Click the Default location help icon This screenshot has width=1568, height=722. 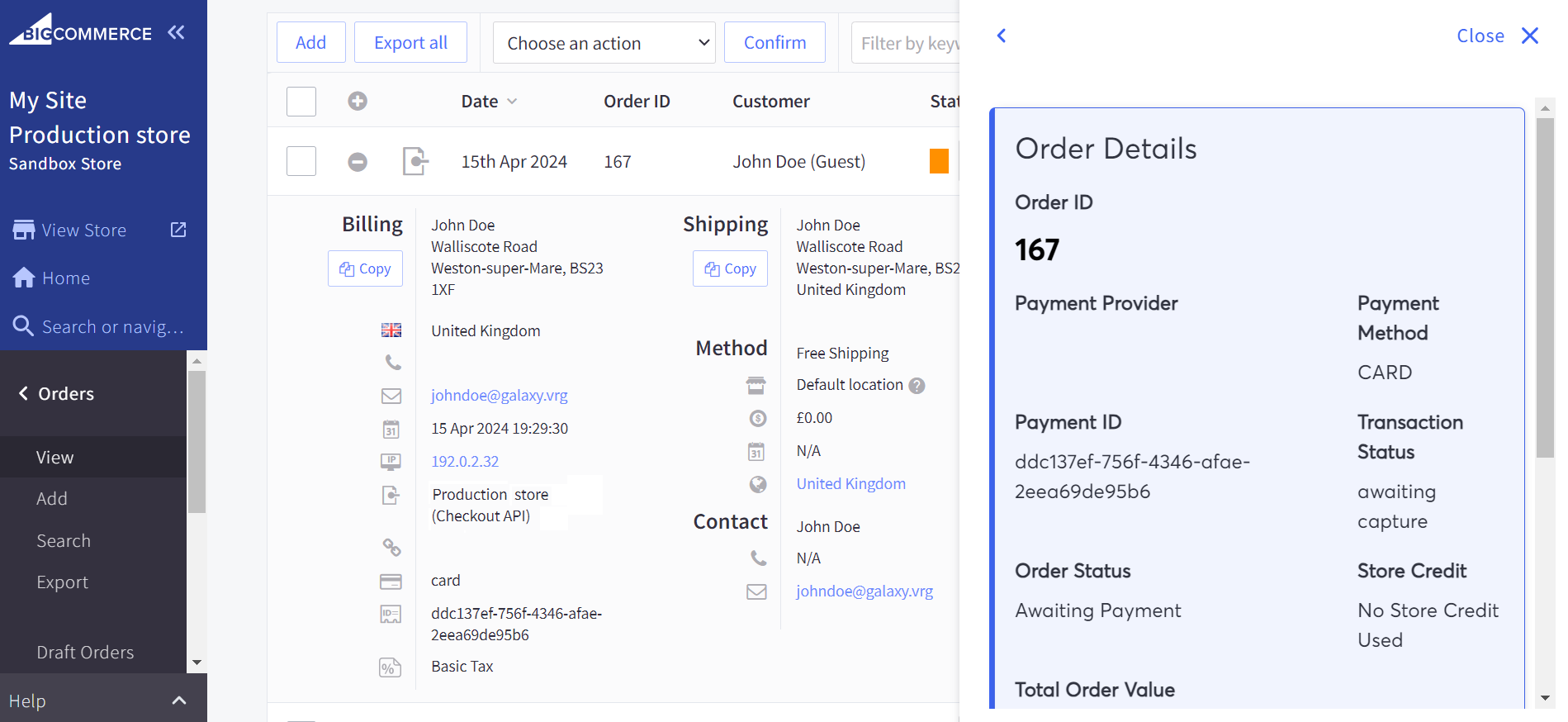click(917, 386)
